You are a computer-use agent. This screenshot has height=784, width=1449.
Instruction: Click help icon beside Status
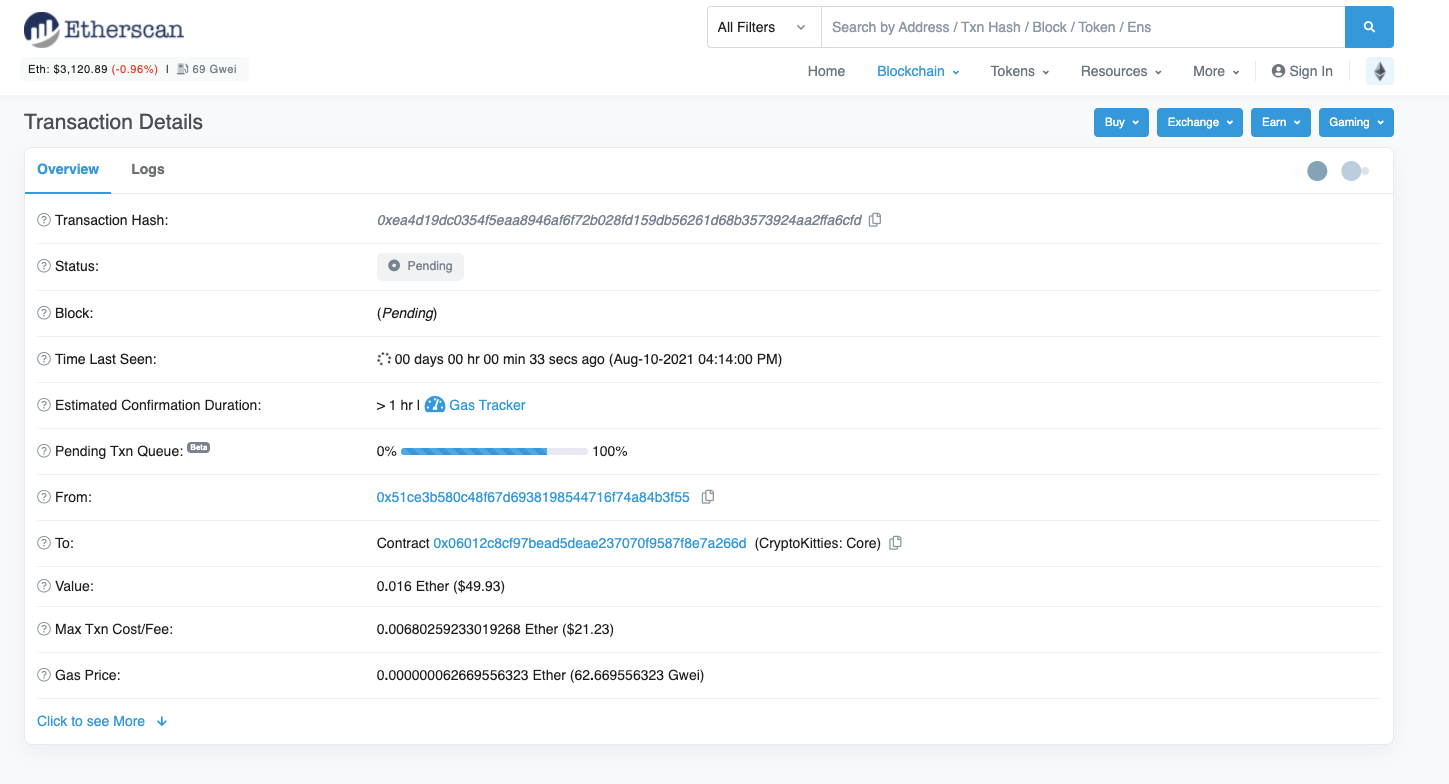tap(44, 266)
